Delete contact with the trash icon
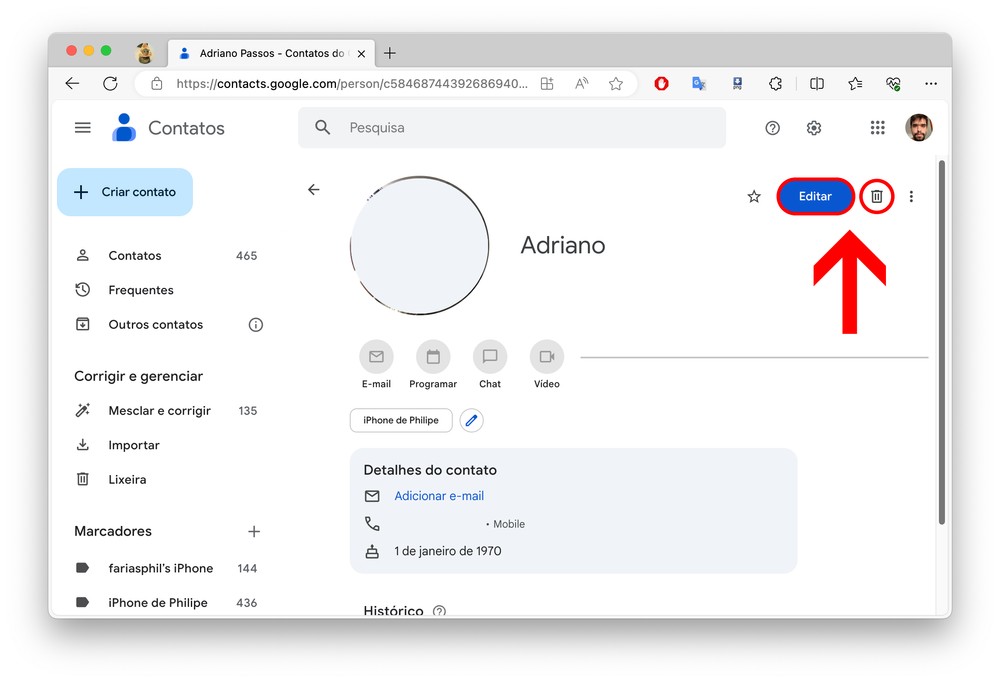The height and width of the screenshot is (682, 1000). [876, 197]
